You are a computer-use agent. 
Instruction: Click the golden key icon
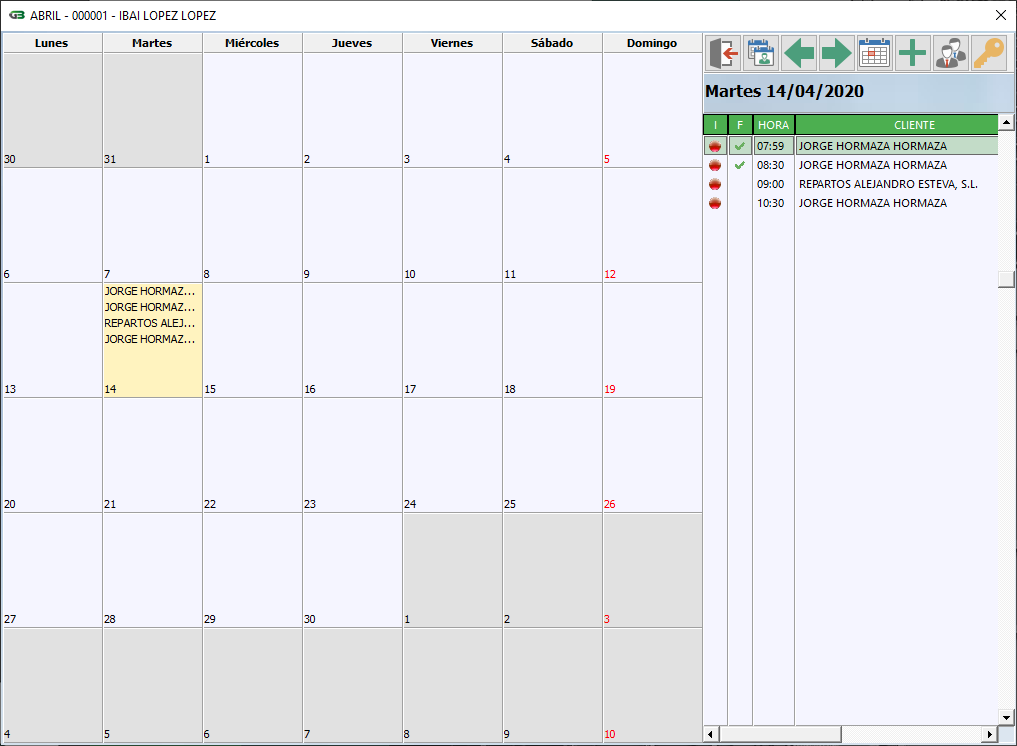[x=988, y=53]
